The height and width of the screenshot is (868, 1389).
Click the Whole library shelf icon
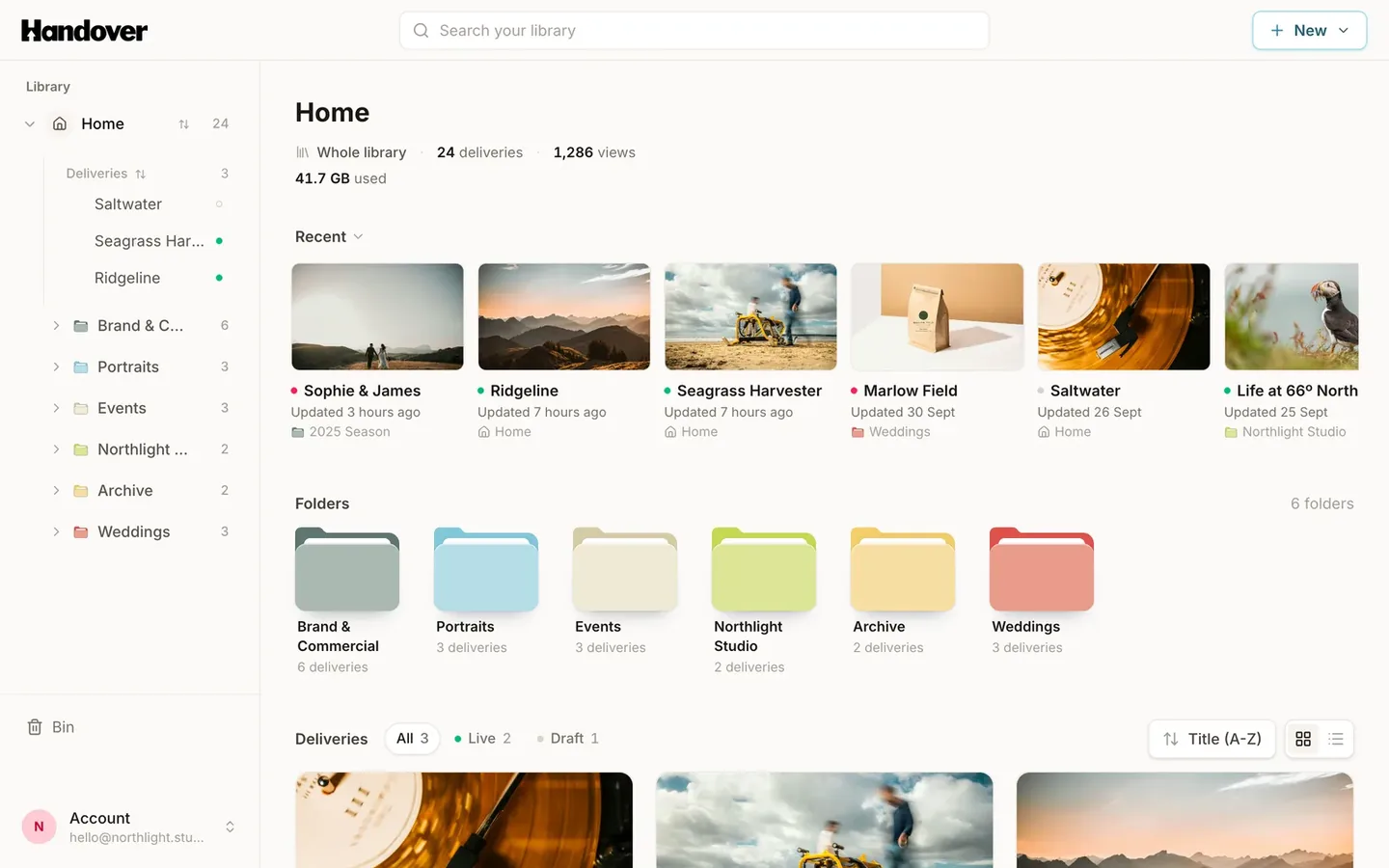click(302, 152)
